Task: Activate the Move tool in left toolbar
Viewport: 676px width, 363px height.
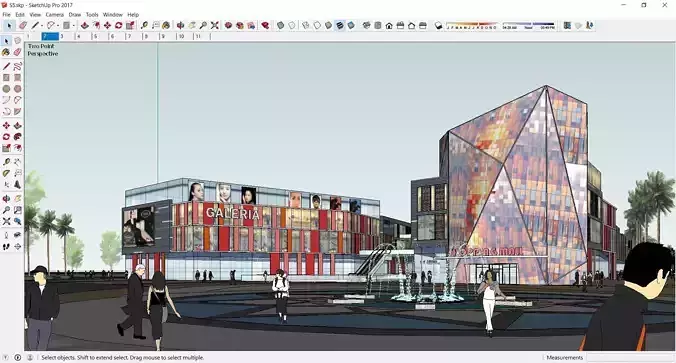Action: [x=6, y=125]
